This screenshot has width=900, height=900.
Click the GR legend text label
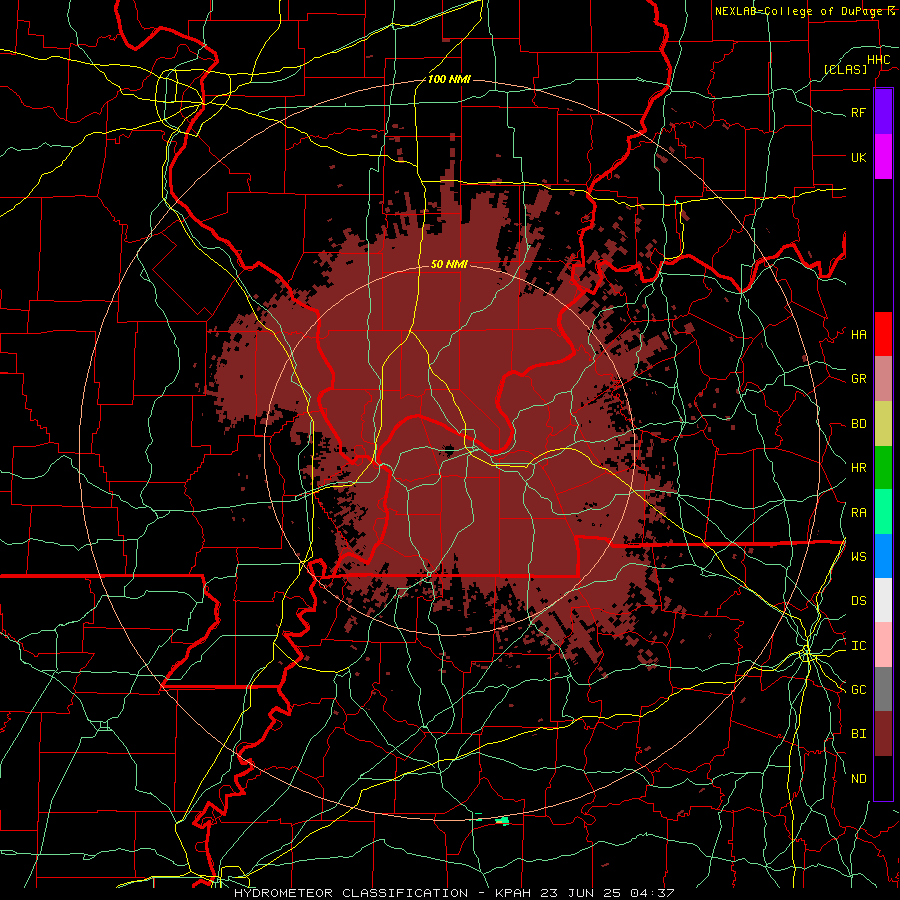[x=859, y=379]
